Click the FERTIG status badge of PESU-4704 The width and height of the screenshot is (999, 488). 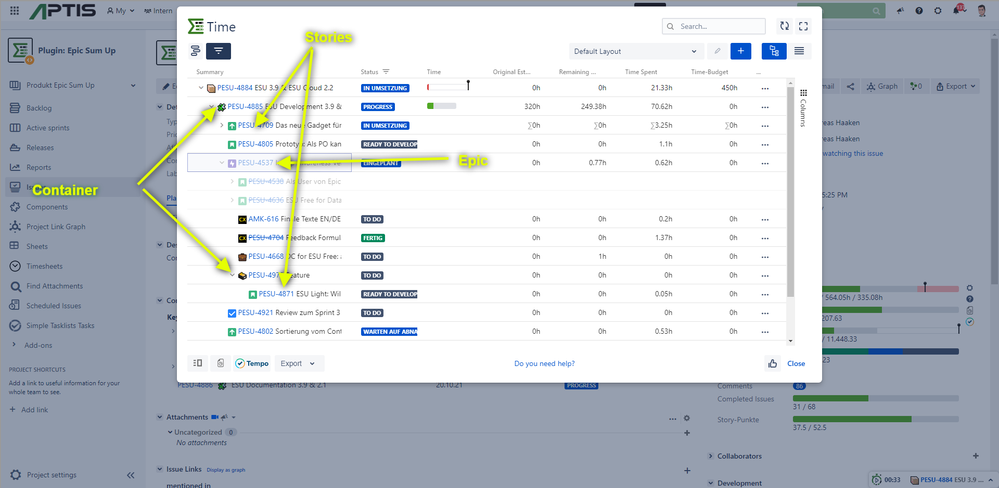pos(373,238)
